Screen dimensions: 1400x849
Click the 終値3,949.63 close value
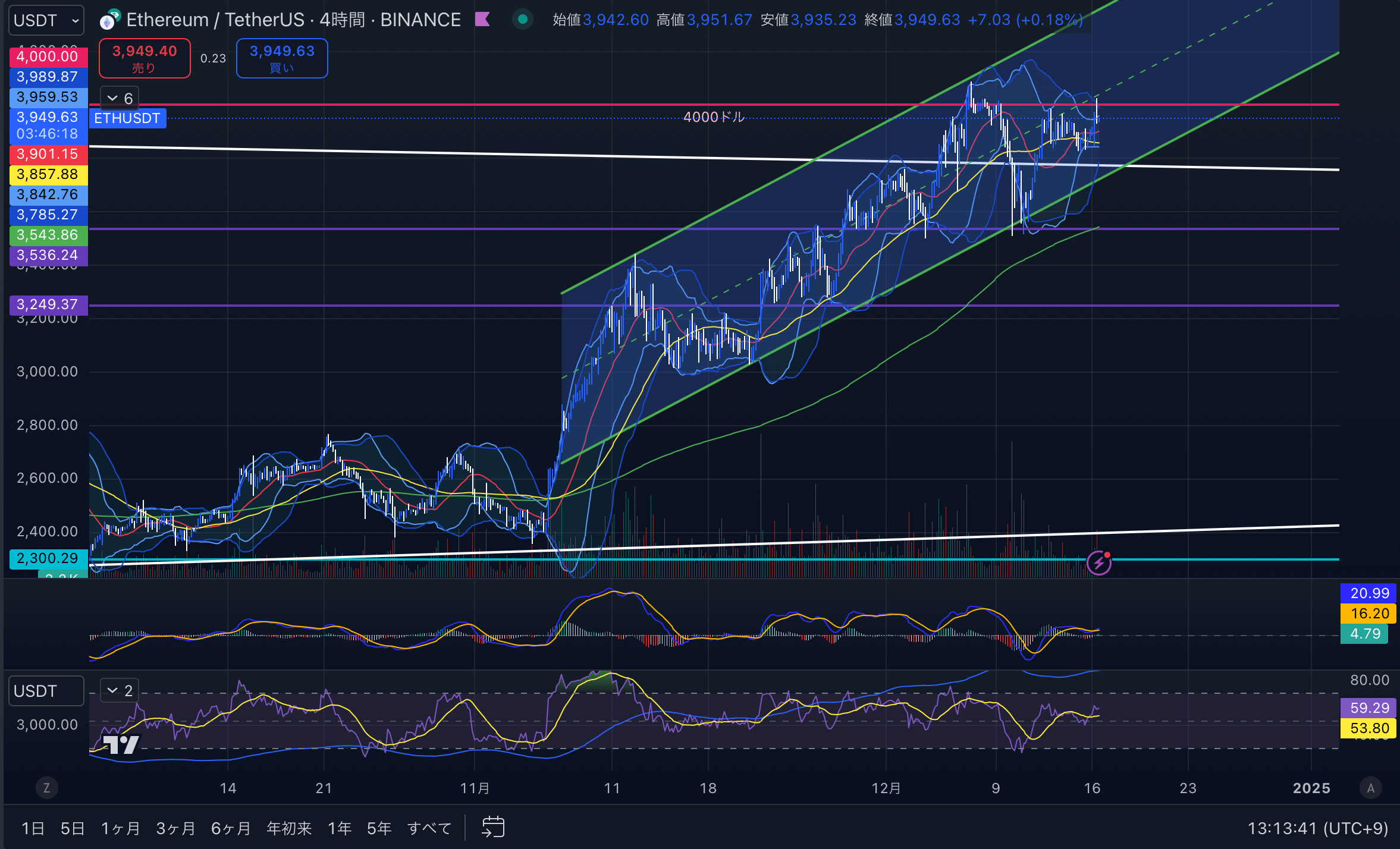tap(912, 20)
